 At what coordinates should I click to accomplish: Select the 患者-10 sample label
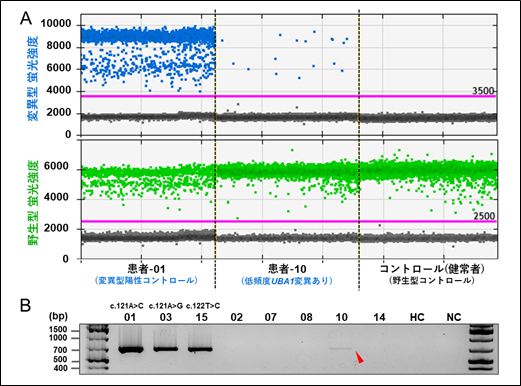[x=287, y=269]
